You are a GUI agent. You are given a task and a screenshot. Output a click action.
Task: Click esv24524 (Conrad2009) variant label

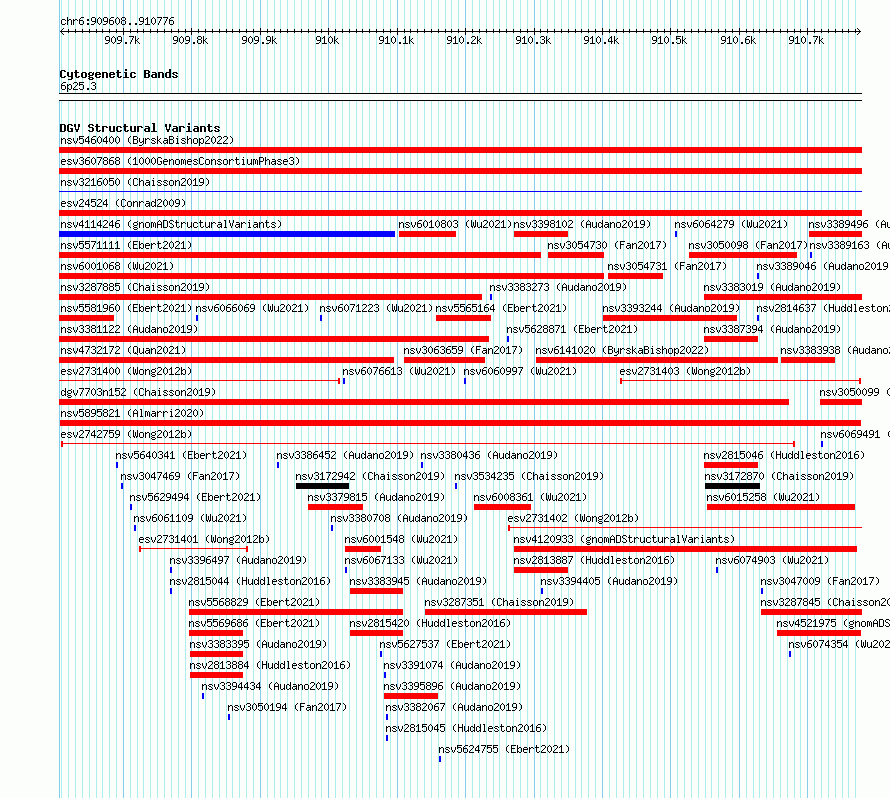123,203
